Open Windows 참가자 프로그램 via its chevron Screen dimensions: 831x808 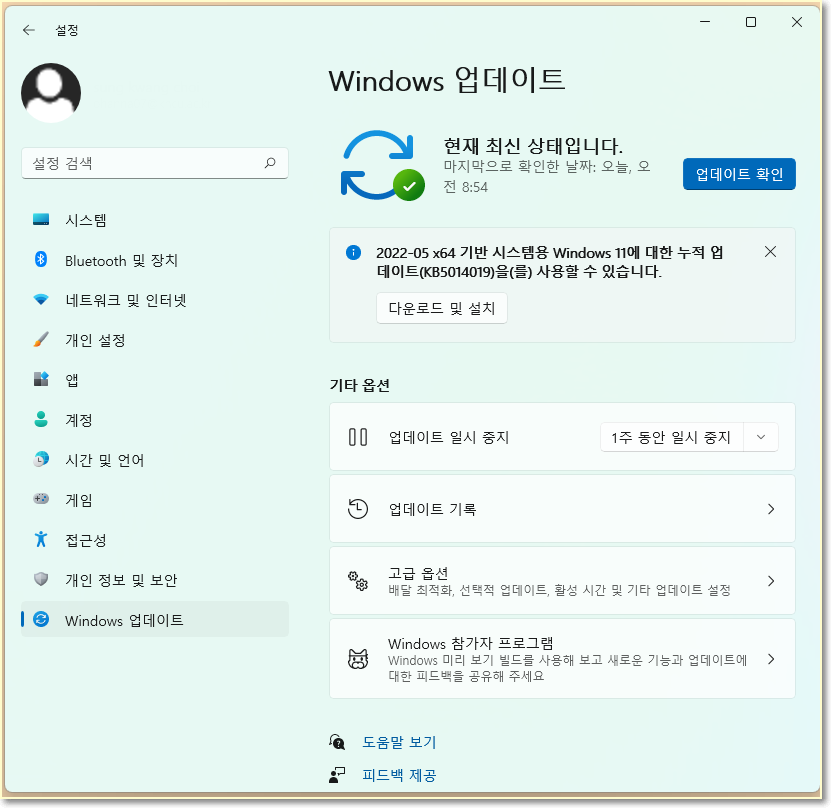[x=771, y=659]
